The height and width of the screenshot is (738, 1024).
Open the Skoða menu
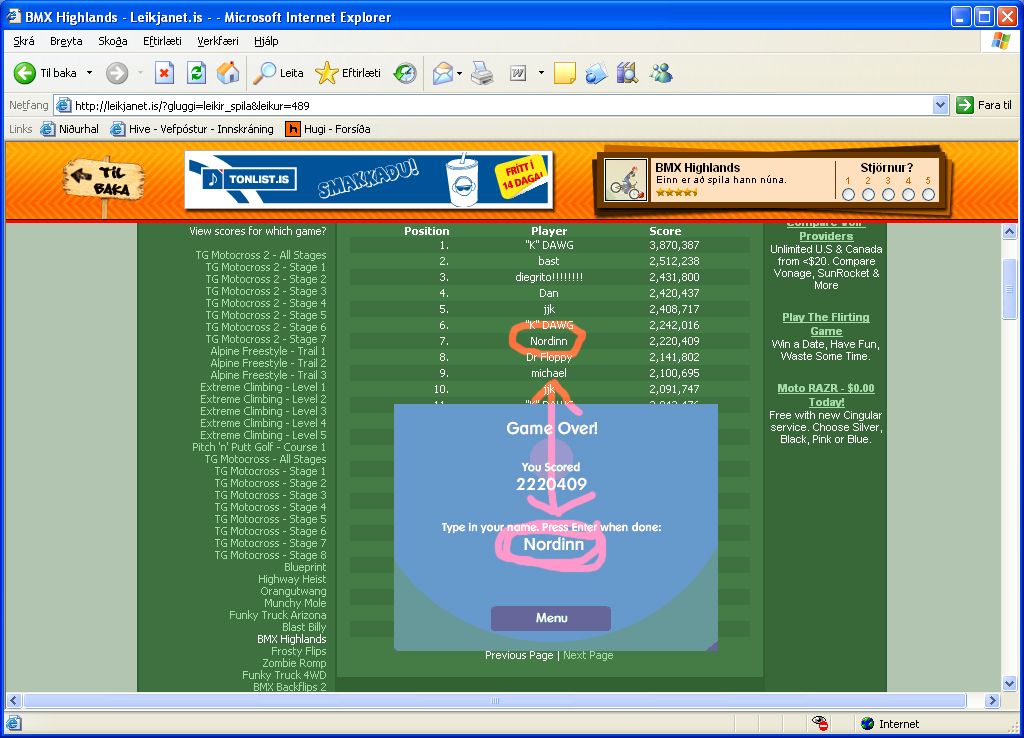click(x=112, y=41)
